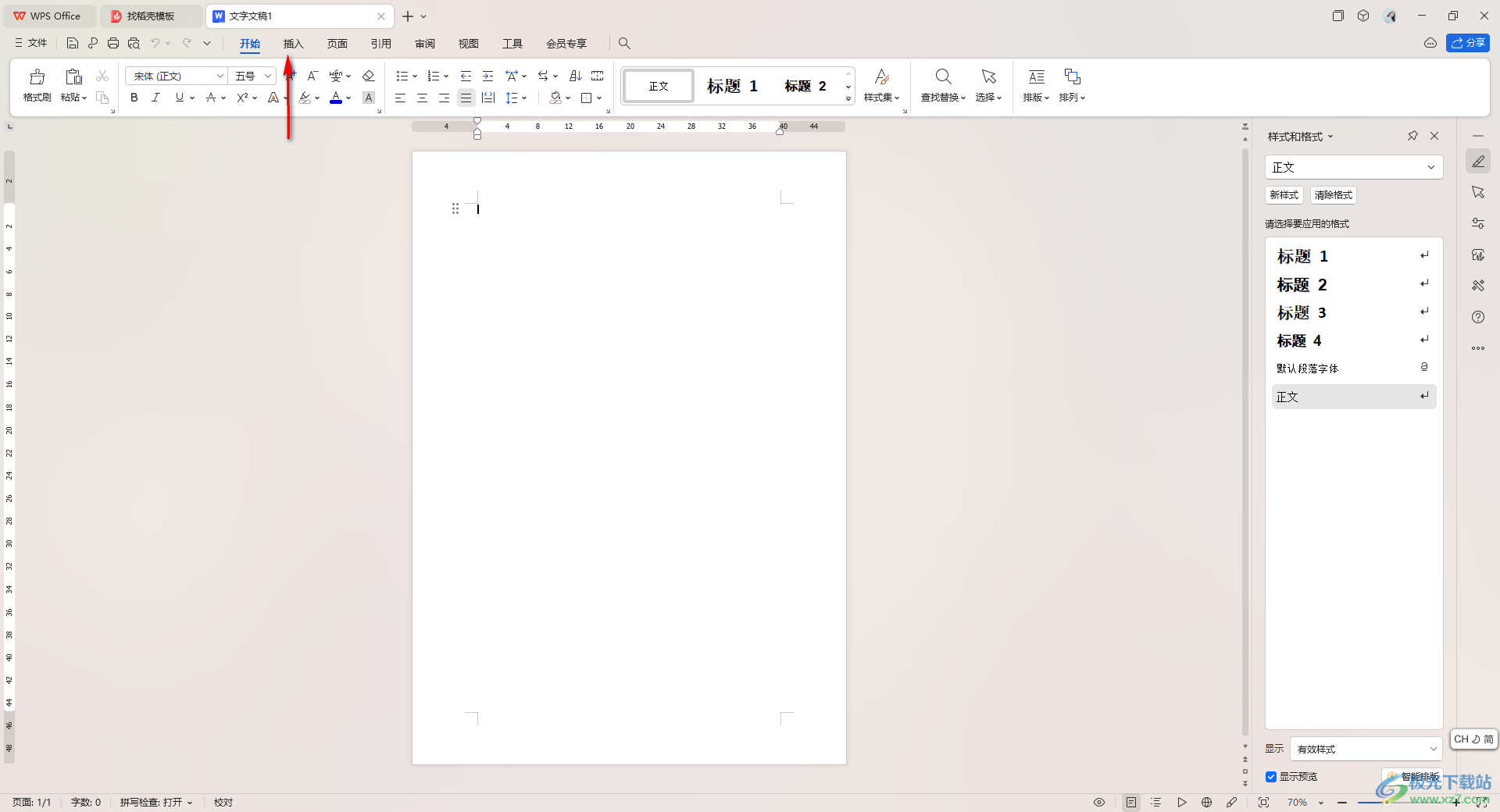This screenshot has height=812, width=1500.
Task: Click the search magnifier in the ribbon tab row
Action: coord(624,43)
